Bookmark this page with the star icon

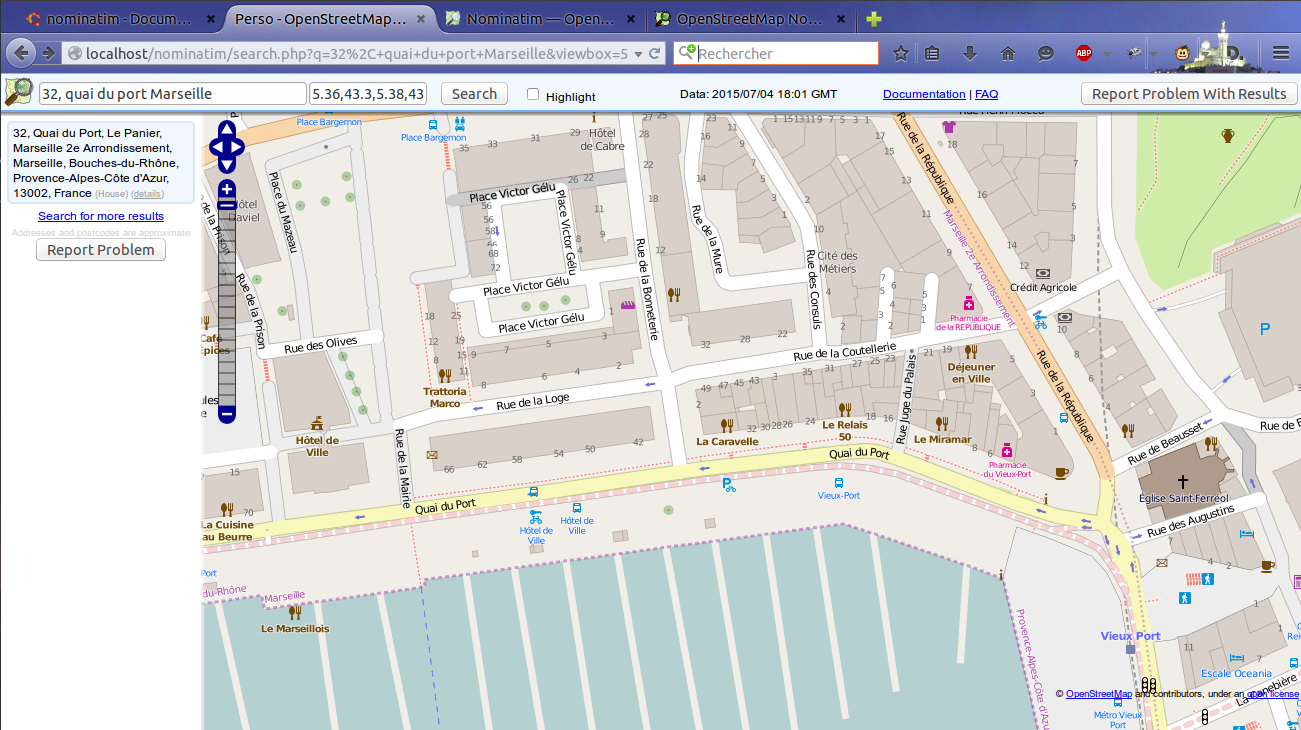point(900,53)
